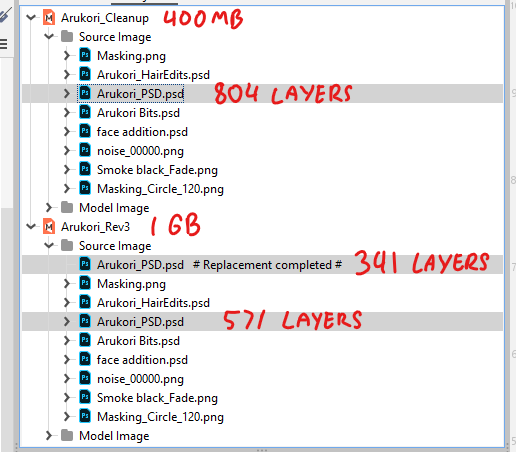Screen dimensions: 516x452
Task: Click PS icon of Smoke black_Fade.png in Arukori_Cleanup
Action: pyautogui.click(x=85, y=169)
